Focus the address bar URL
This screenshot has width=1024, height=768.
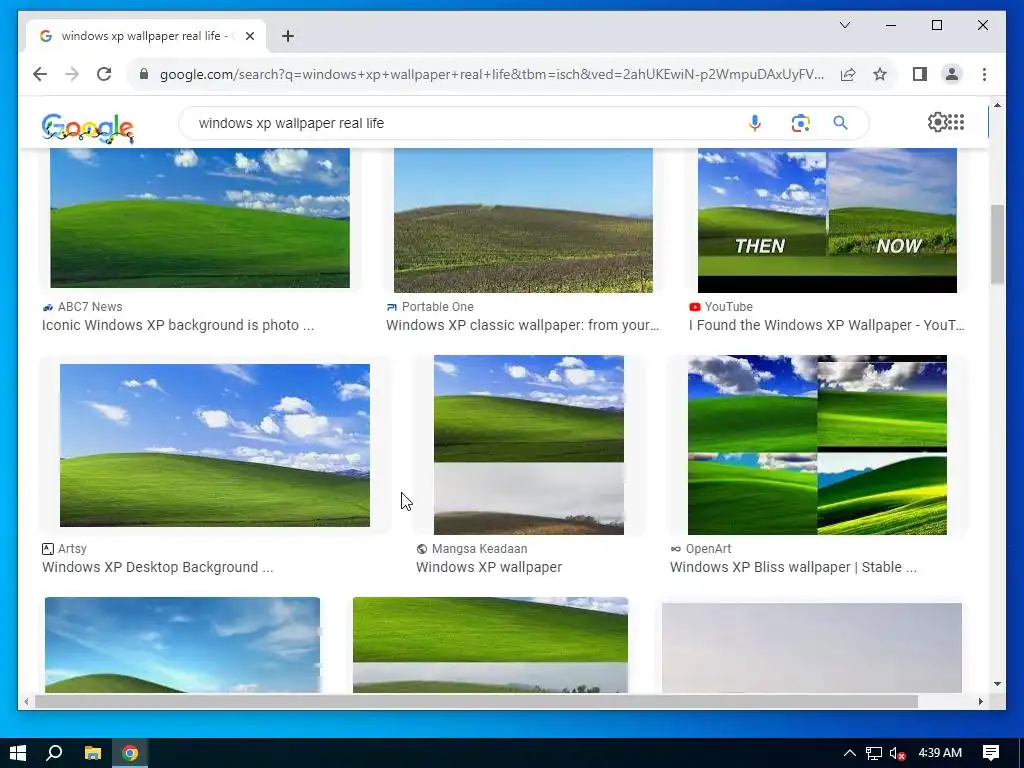492,74
